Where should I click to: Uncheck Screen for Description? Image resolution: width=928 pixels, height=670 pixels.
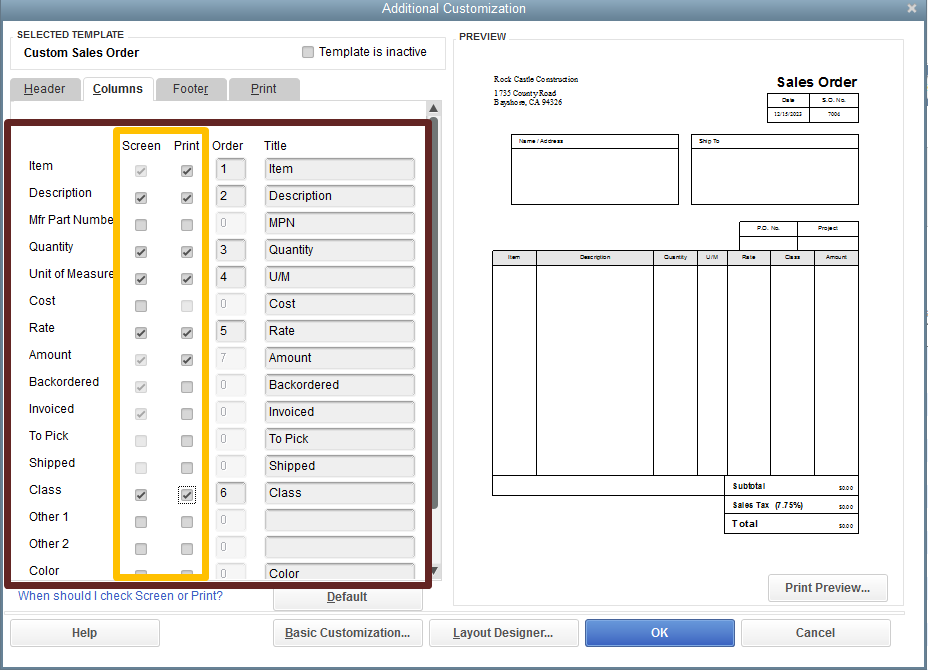click(x=141, y=198)
